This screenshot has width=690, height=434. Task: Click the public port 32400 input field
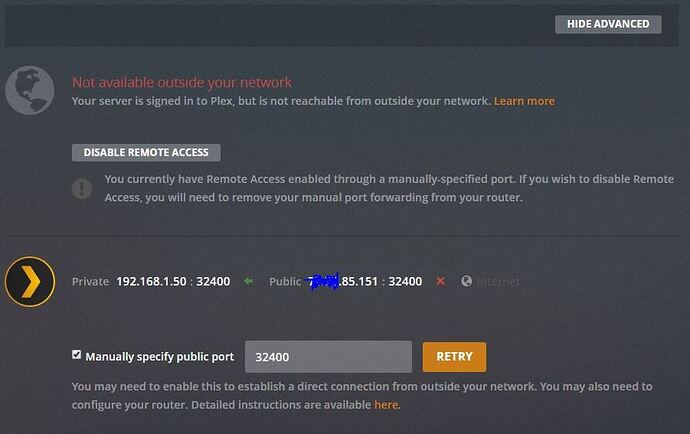(x=327, y=357)
